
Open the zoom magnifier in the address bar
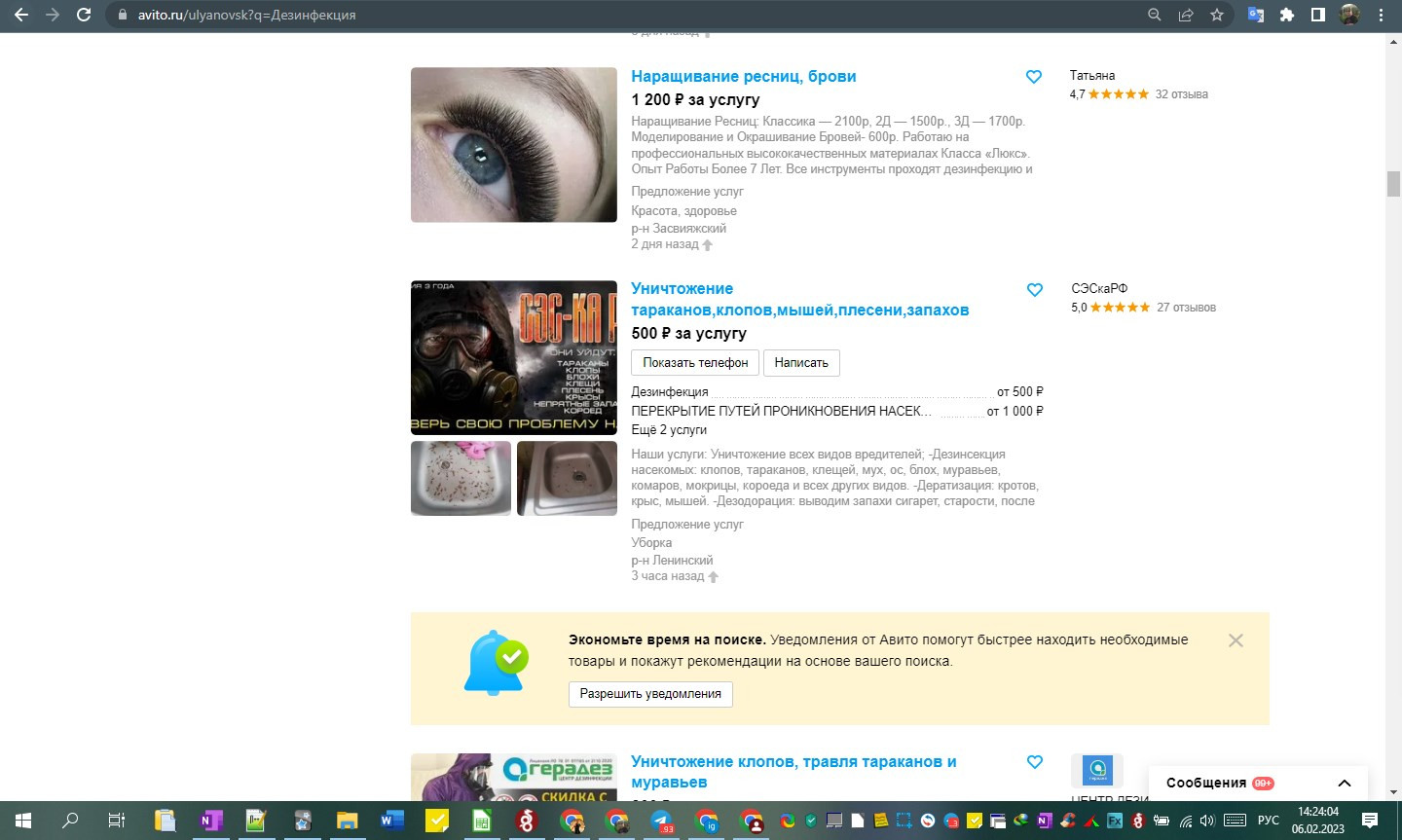click(x=1155, y=15)
